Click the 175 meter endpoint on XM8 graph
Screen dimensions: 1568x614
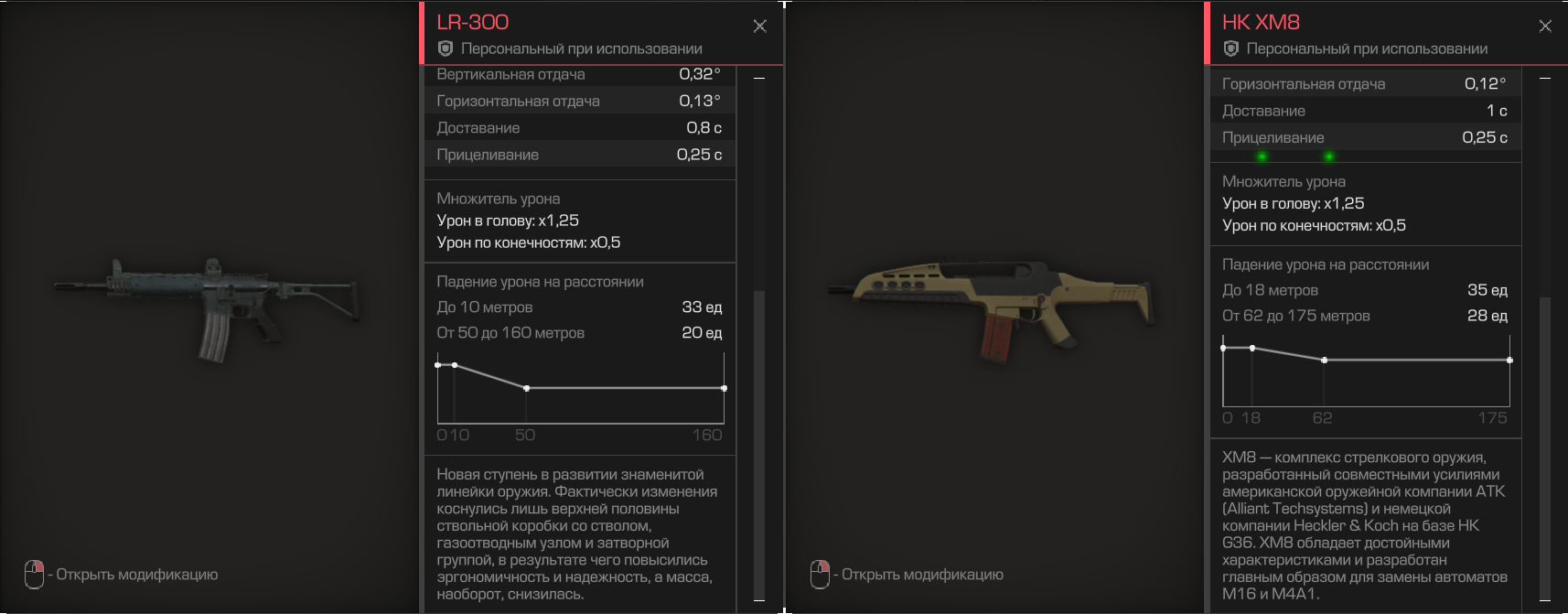pos(1509,361)
